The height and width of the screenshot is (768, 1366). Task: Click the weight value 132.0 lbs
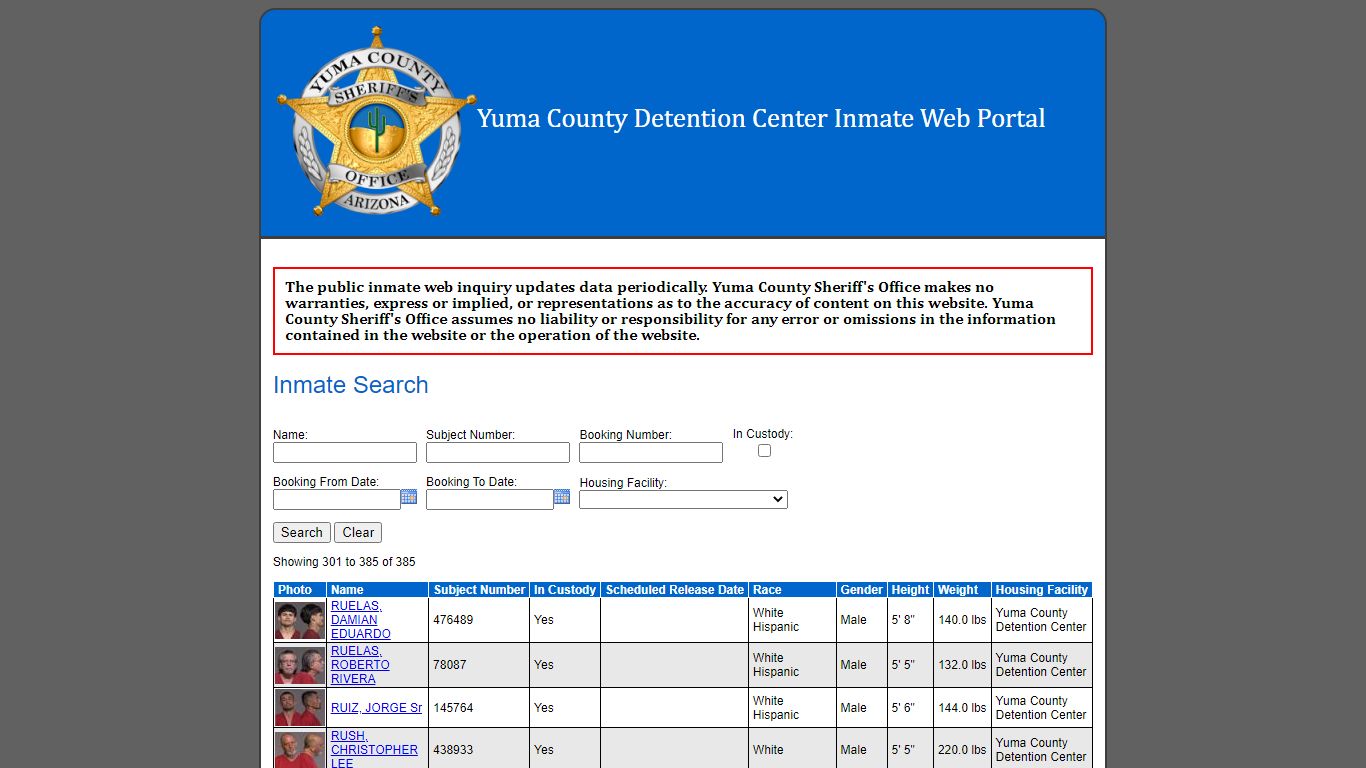pyautogui.click(x=962, y=665)
